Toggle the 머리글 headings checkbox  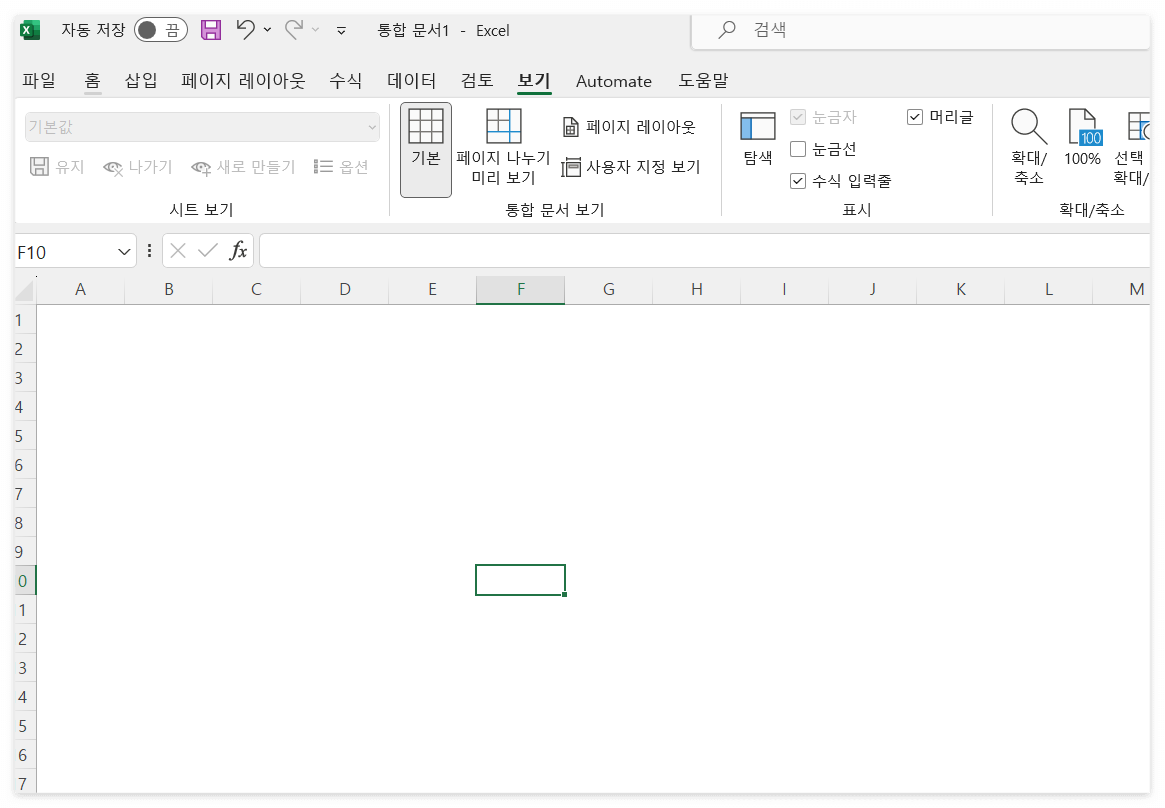[x=915, y=117]
